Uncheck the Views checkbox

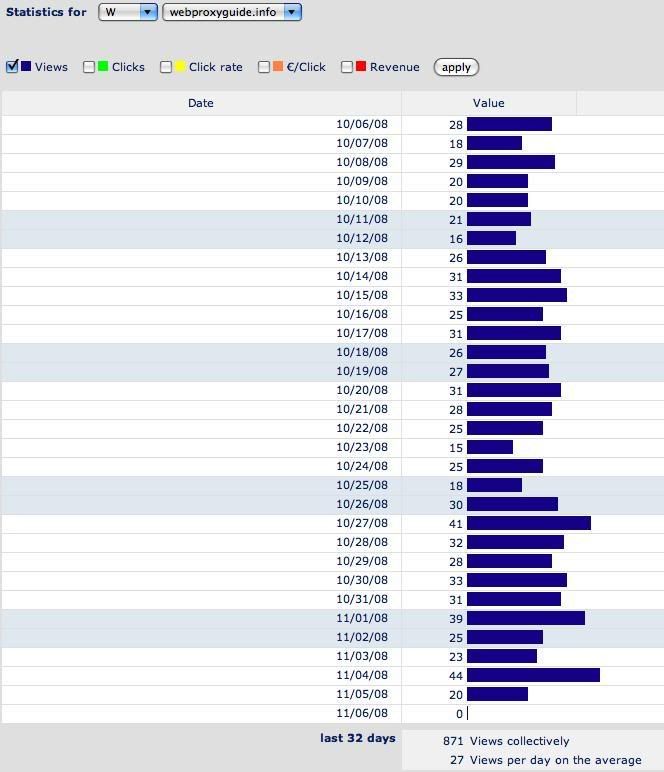pos(12,67)
